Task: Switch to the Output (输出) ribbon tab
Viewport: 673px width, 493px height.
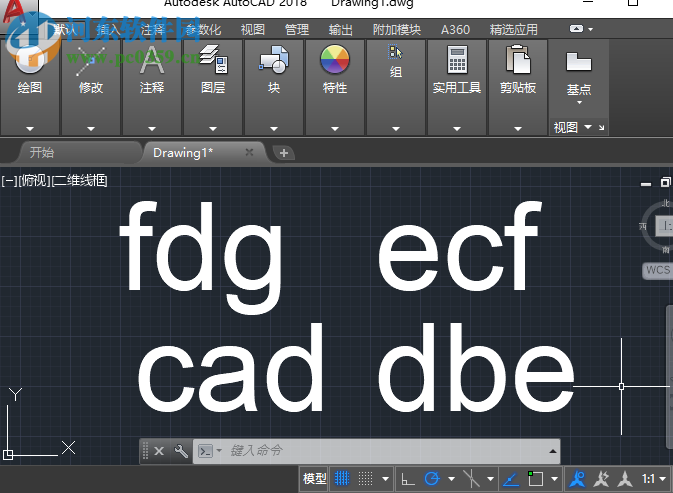Action: click(340, 30)
